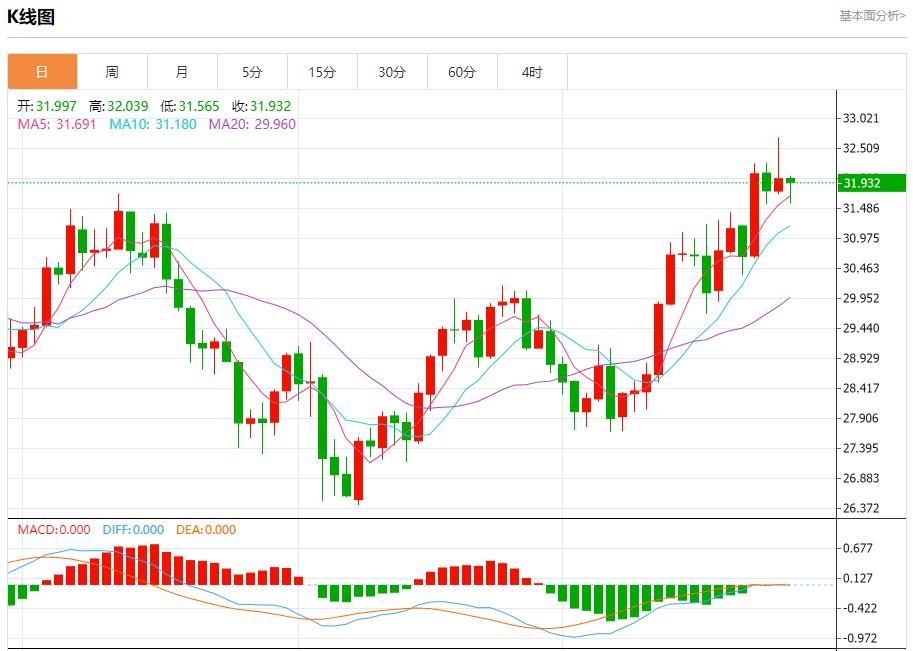Open the 5分 interval chart

(x=252, y=72)
